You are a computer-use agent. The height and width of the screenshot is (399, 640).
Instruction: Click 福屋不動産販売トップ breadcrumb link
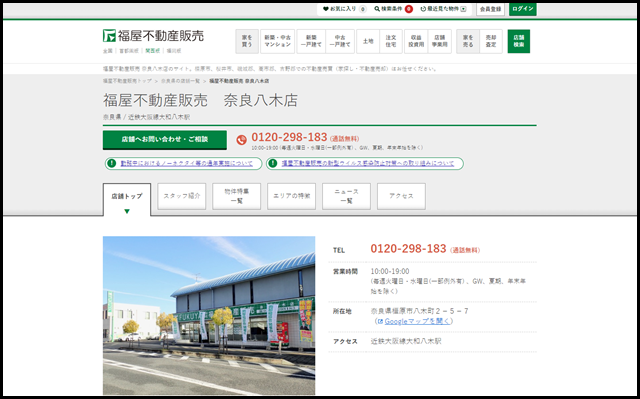click(x=127, y=81)
